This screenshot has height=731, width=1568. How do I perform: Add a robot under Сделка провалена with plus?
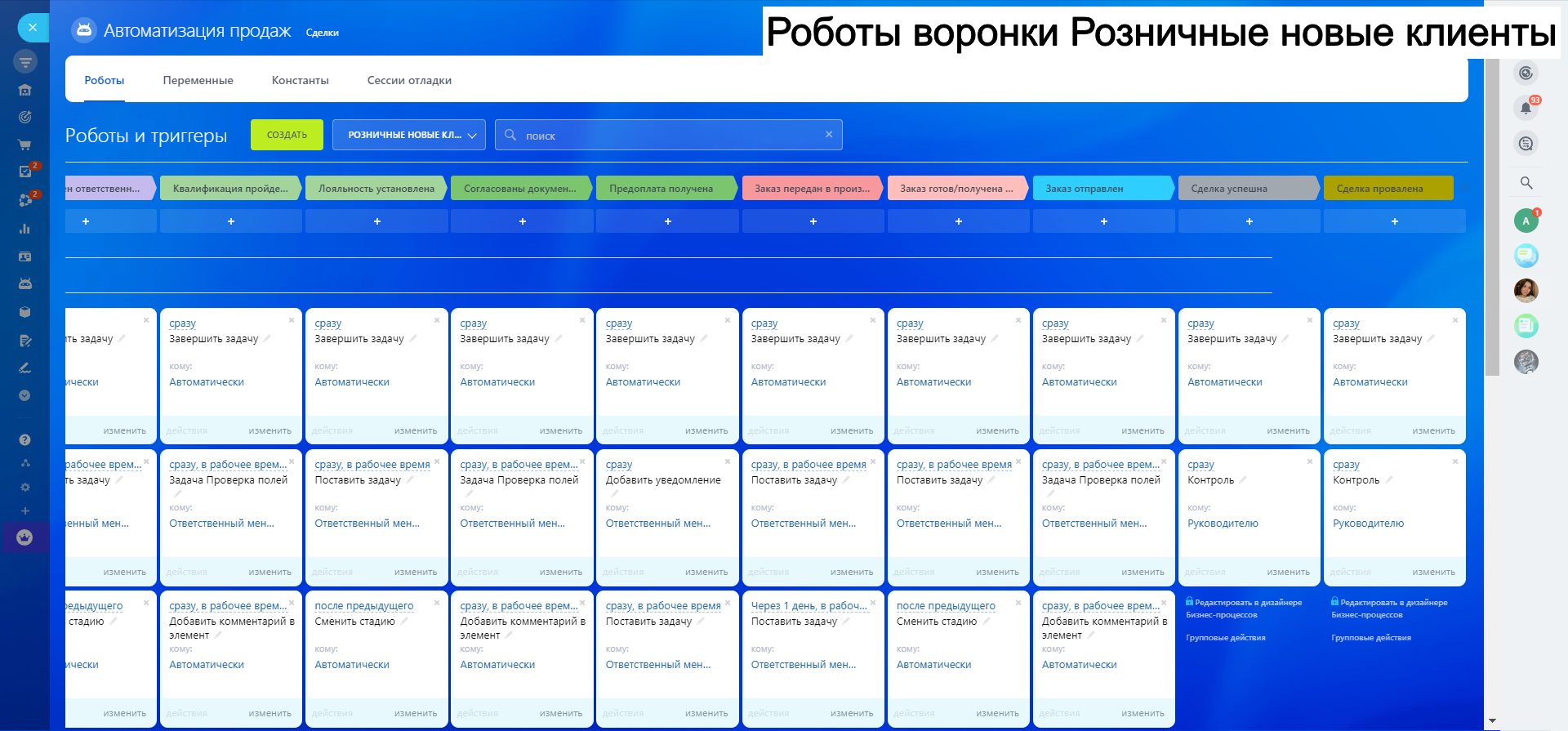(x=1395, y=221)
